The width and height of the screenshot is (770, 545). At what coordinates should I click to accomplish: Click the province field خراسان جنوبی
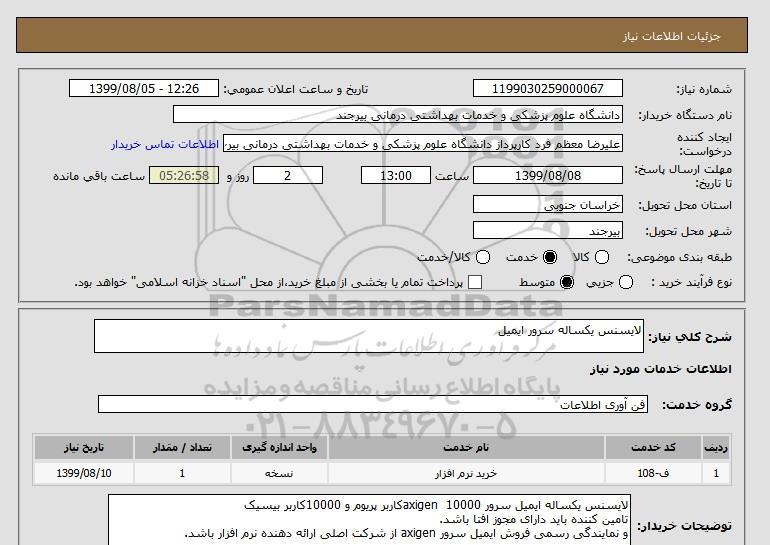click(x=548, y=204)
